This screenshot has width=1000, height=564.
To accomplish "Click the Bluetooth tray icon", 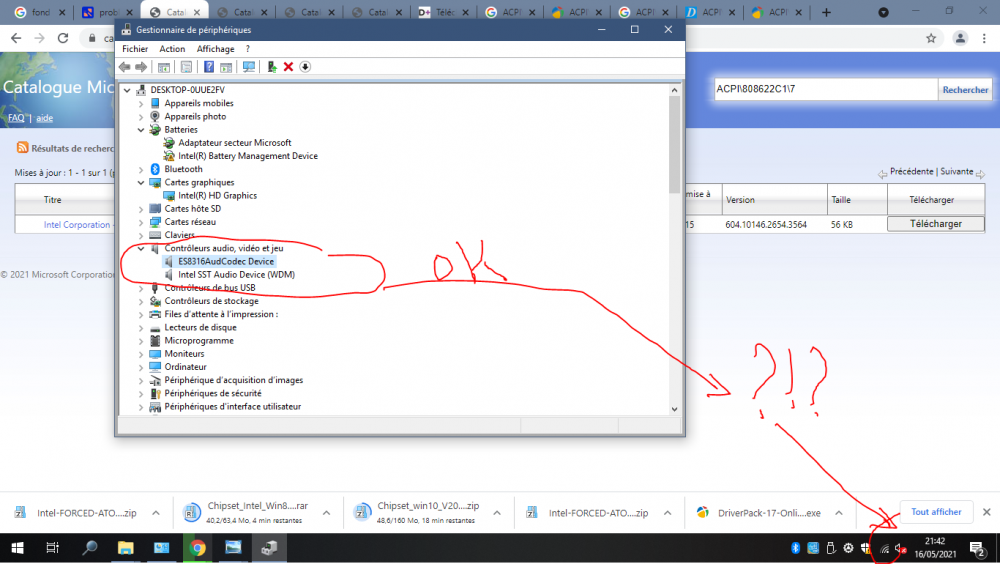I will coord(795,548).
